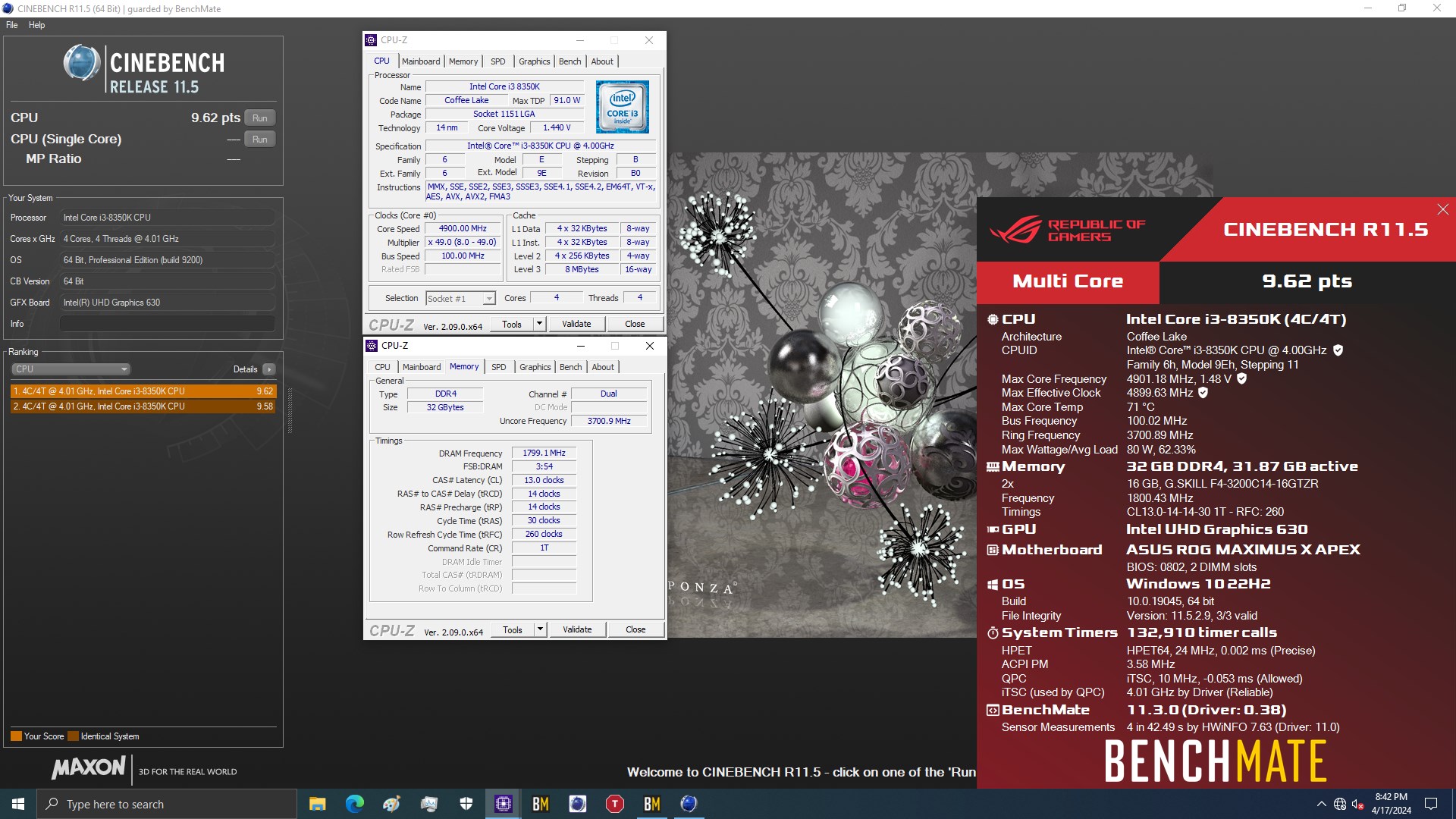The image size is (1456, 819).
Task: Open Mainboard tab in lower CPU-Z window
Action: pos(422,367)
